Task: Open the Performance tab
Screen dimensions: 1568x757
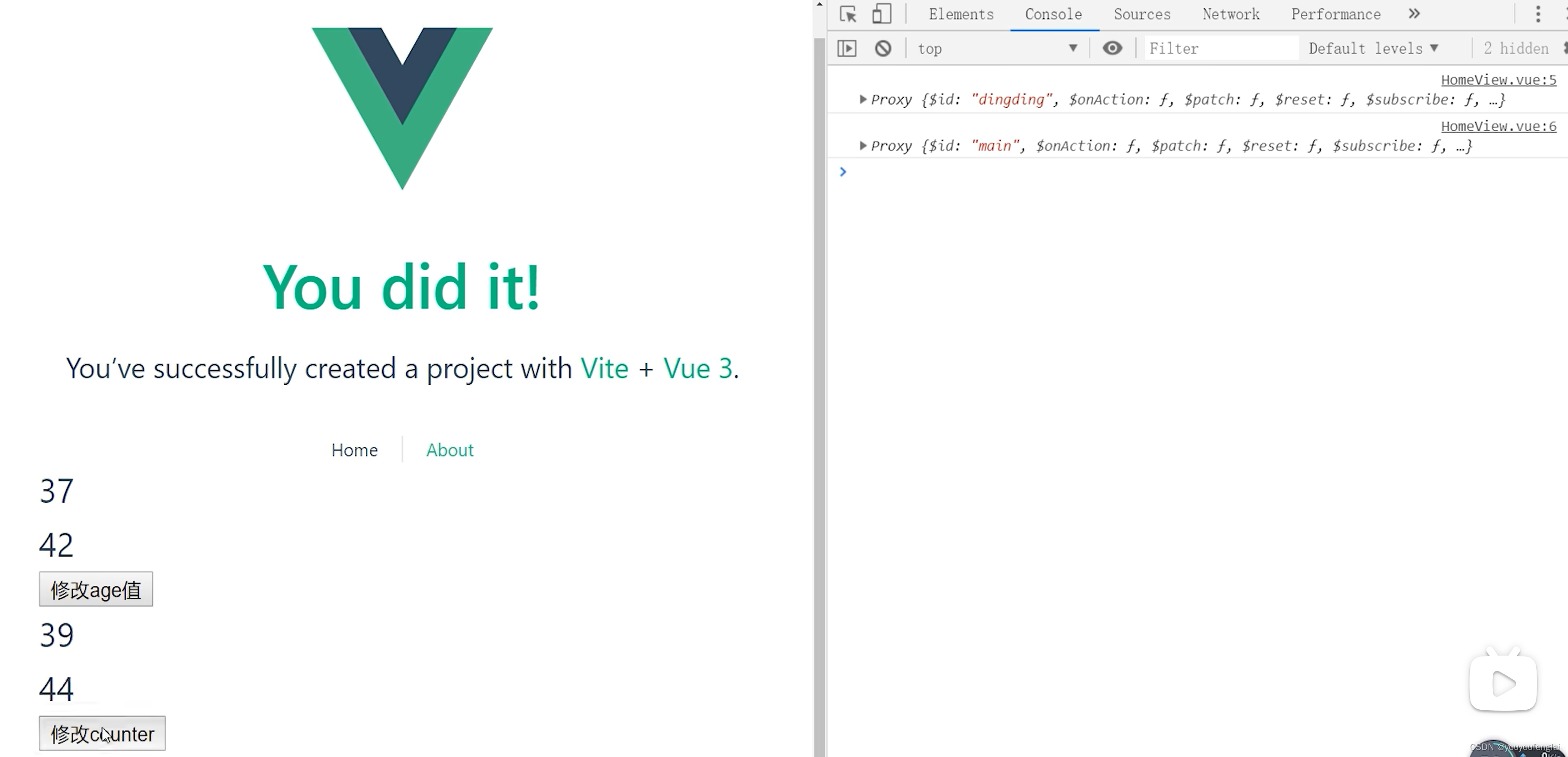Action: pyautogui.click(x=1336, y=14)
